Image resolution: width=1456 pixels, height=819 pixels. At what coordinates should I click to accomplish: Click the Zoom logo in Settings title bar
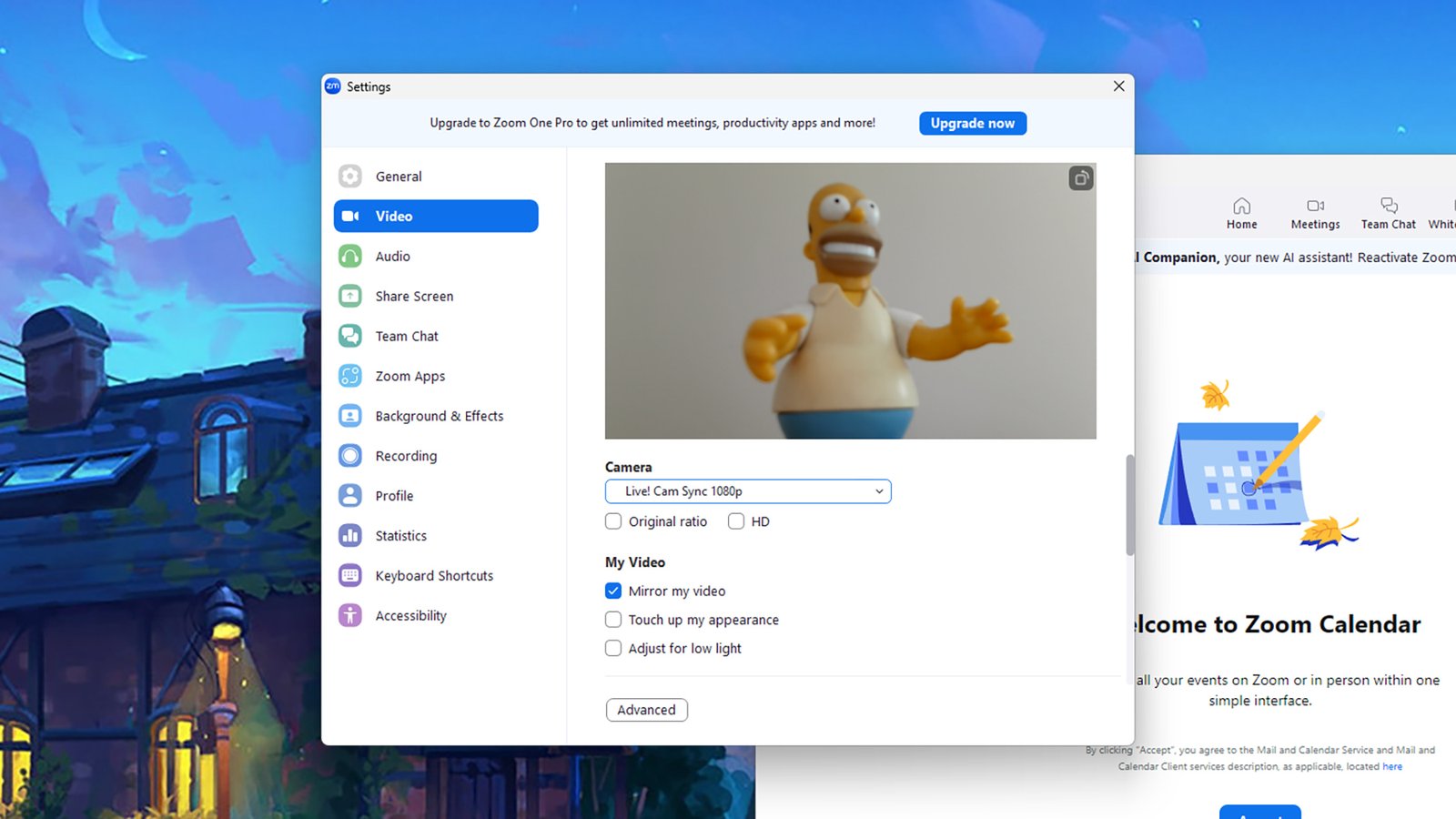click(x=333, y=86)
